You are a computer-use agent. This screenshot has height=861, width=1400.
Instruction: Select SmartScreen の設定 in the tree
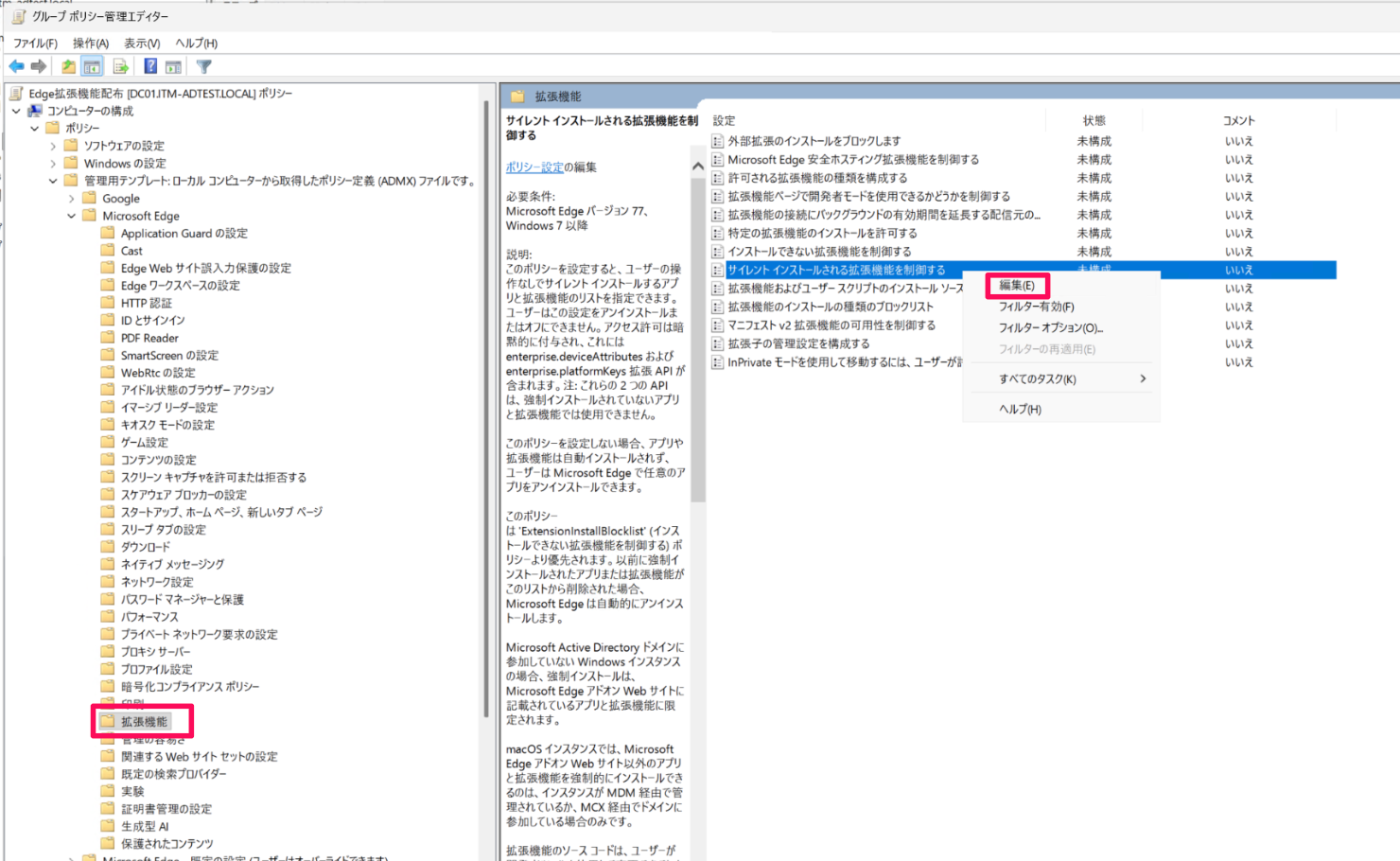tap(169, 356)
